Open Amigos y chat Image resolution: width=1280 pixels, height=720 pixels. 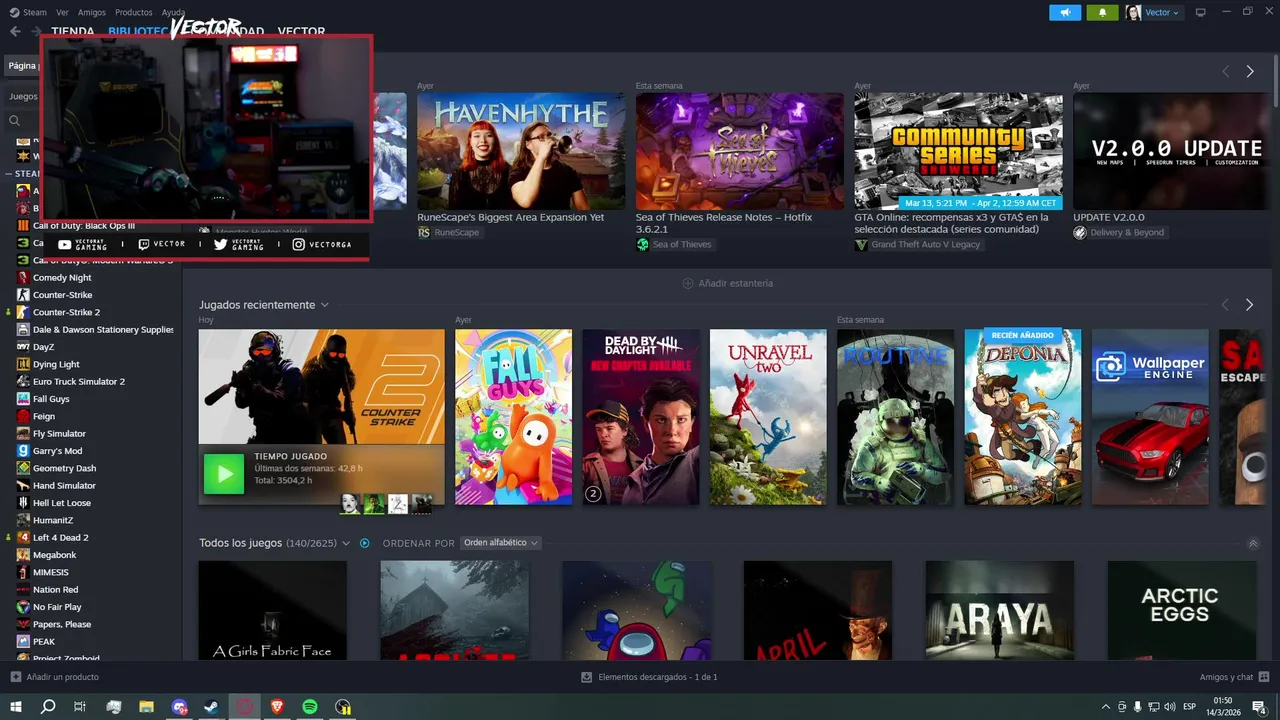click(x=1226, y=677)
